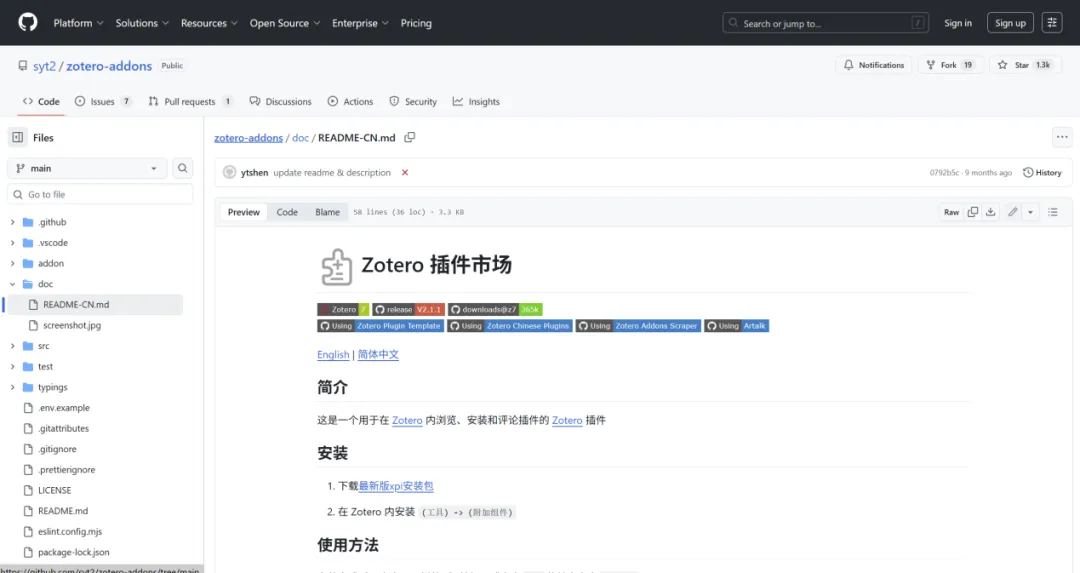Open the Resources dropdown
The image size is (1080, 573).
coord(209,23)
